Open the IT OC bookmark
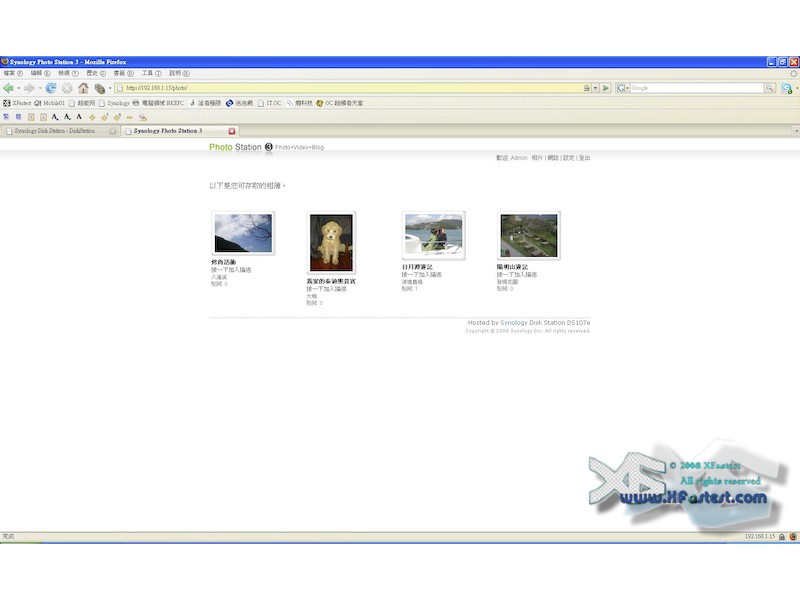This screenshot has height=600, width=800. [x=269, y=103]
